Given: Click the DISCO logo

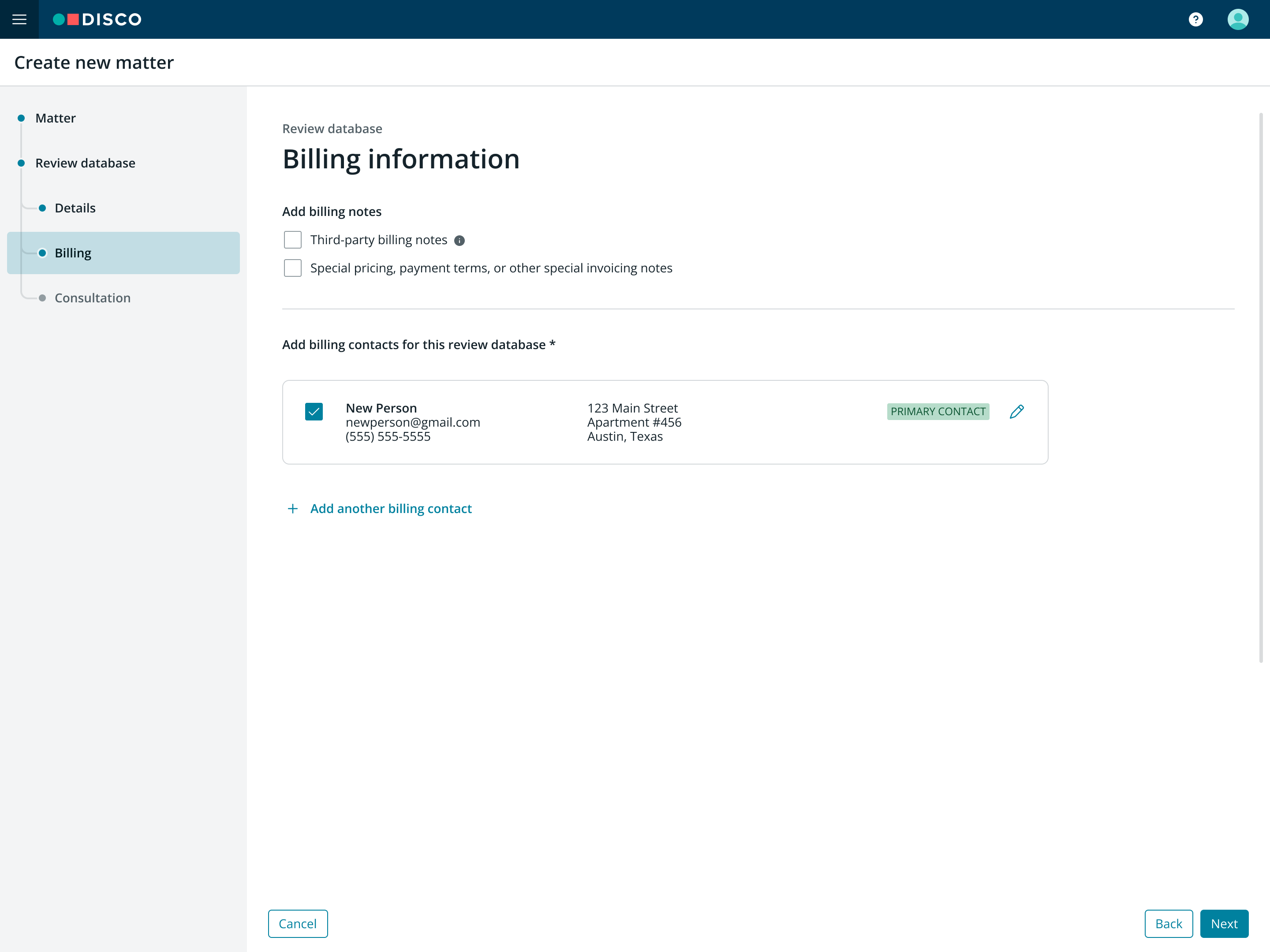Looking at the screenshot, I should click(x=97, y=19).
